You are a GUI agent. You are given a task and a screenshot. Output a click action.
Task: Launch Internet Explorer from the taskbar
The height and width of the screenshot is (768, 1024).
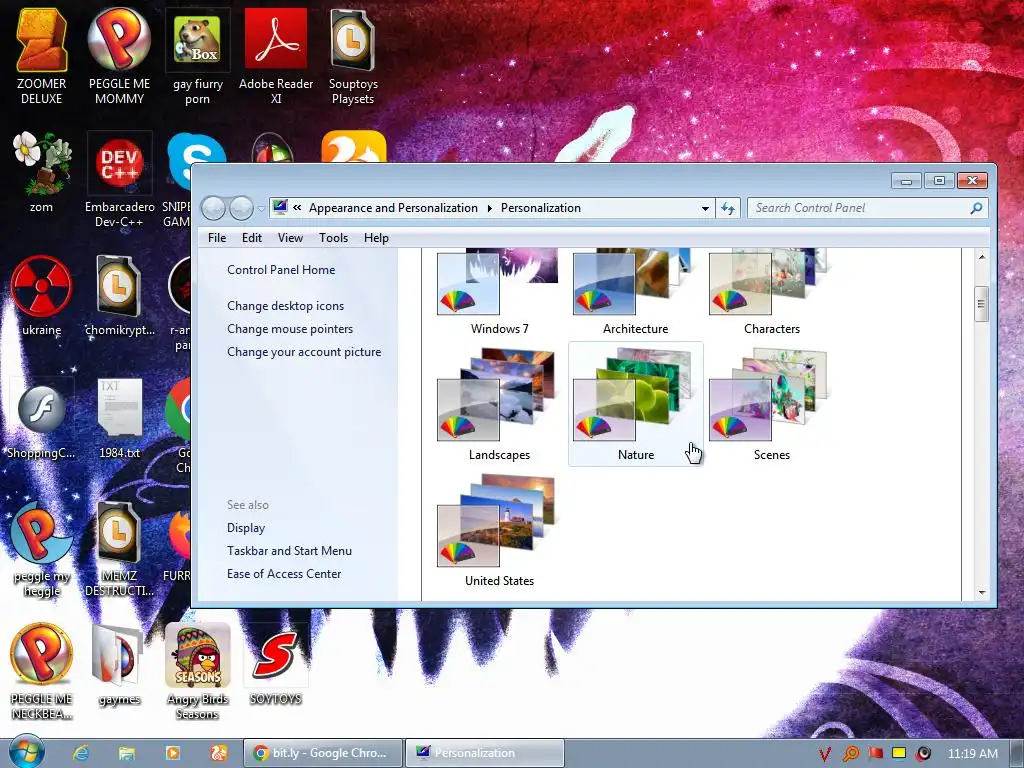(x=81, y=753)
